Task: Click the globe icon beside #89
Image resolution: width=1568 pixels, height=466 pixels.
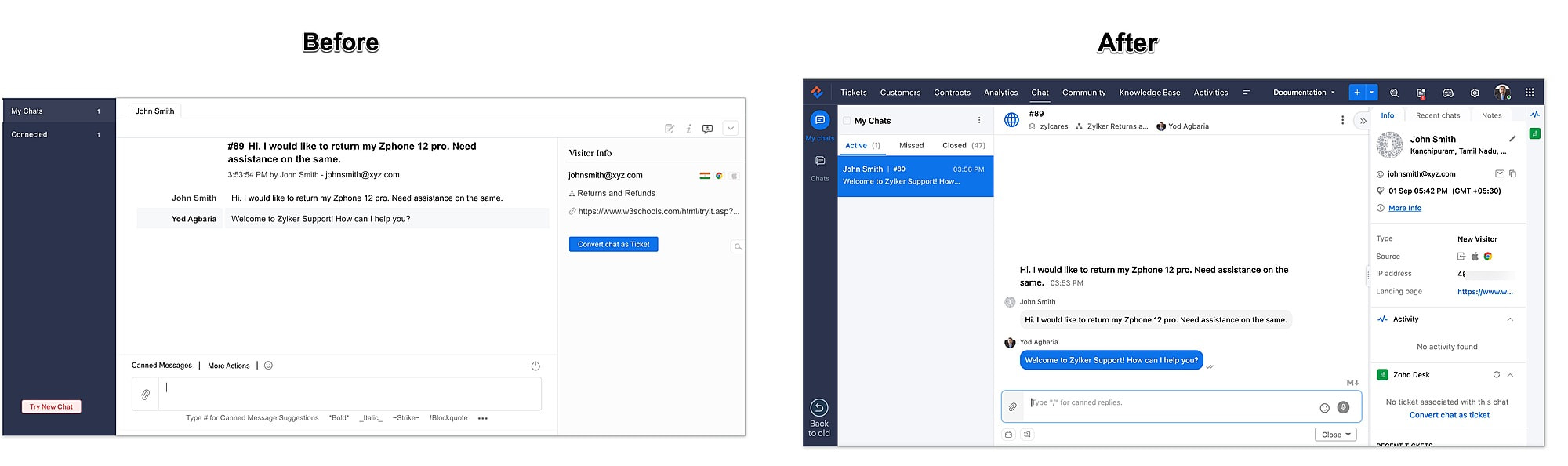Action: (1012, 120)
